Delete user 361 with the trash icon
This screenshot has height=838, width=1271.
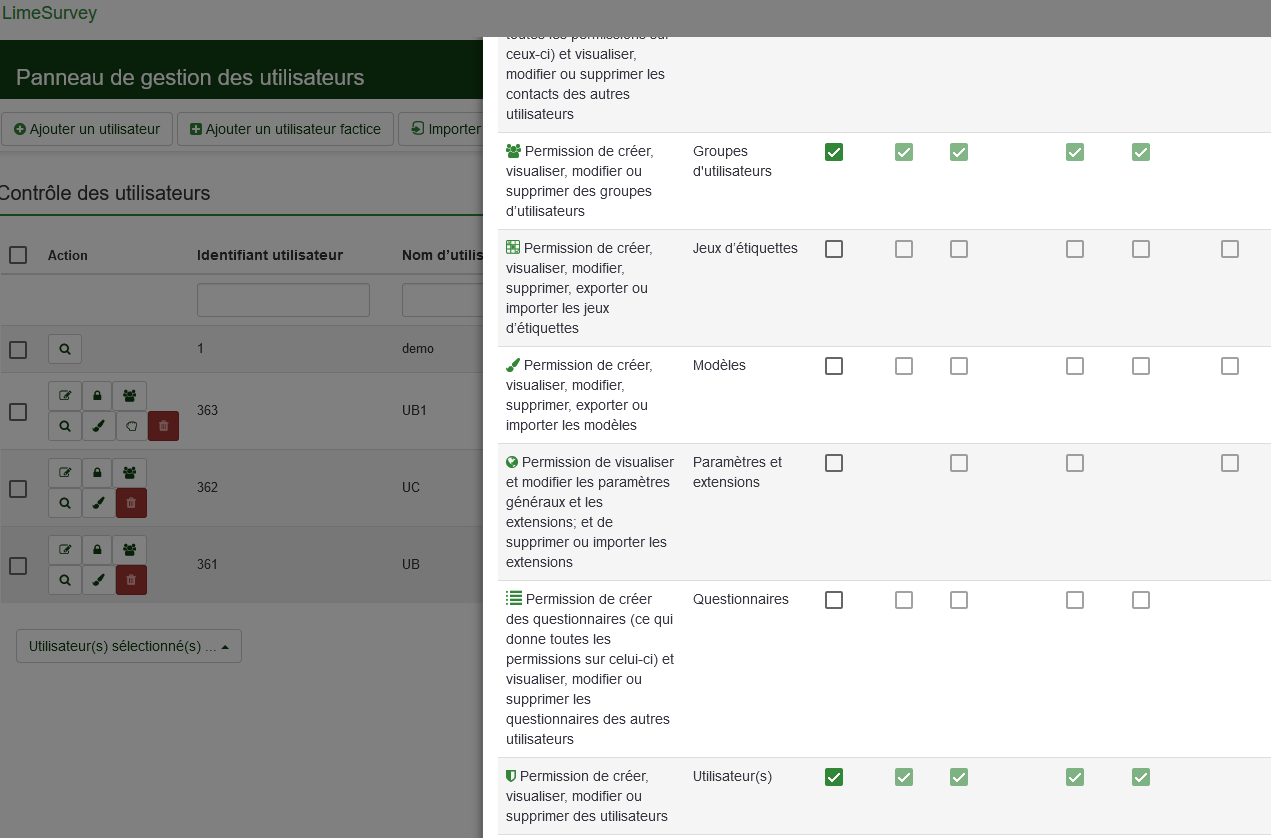[x=131, y=580]
